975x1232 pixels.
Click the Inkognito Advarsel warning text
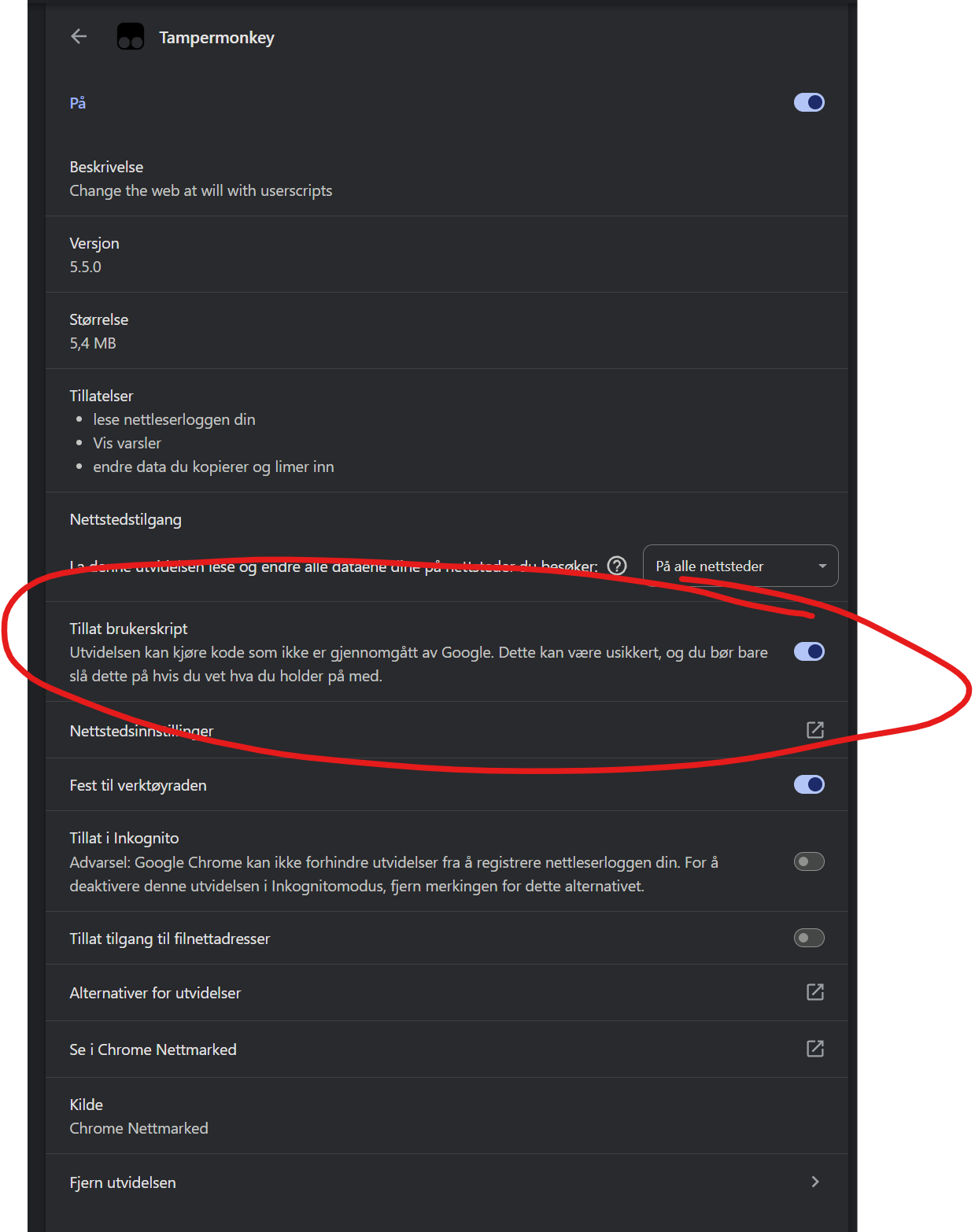[393, 874]
